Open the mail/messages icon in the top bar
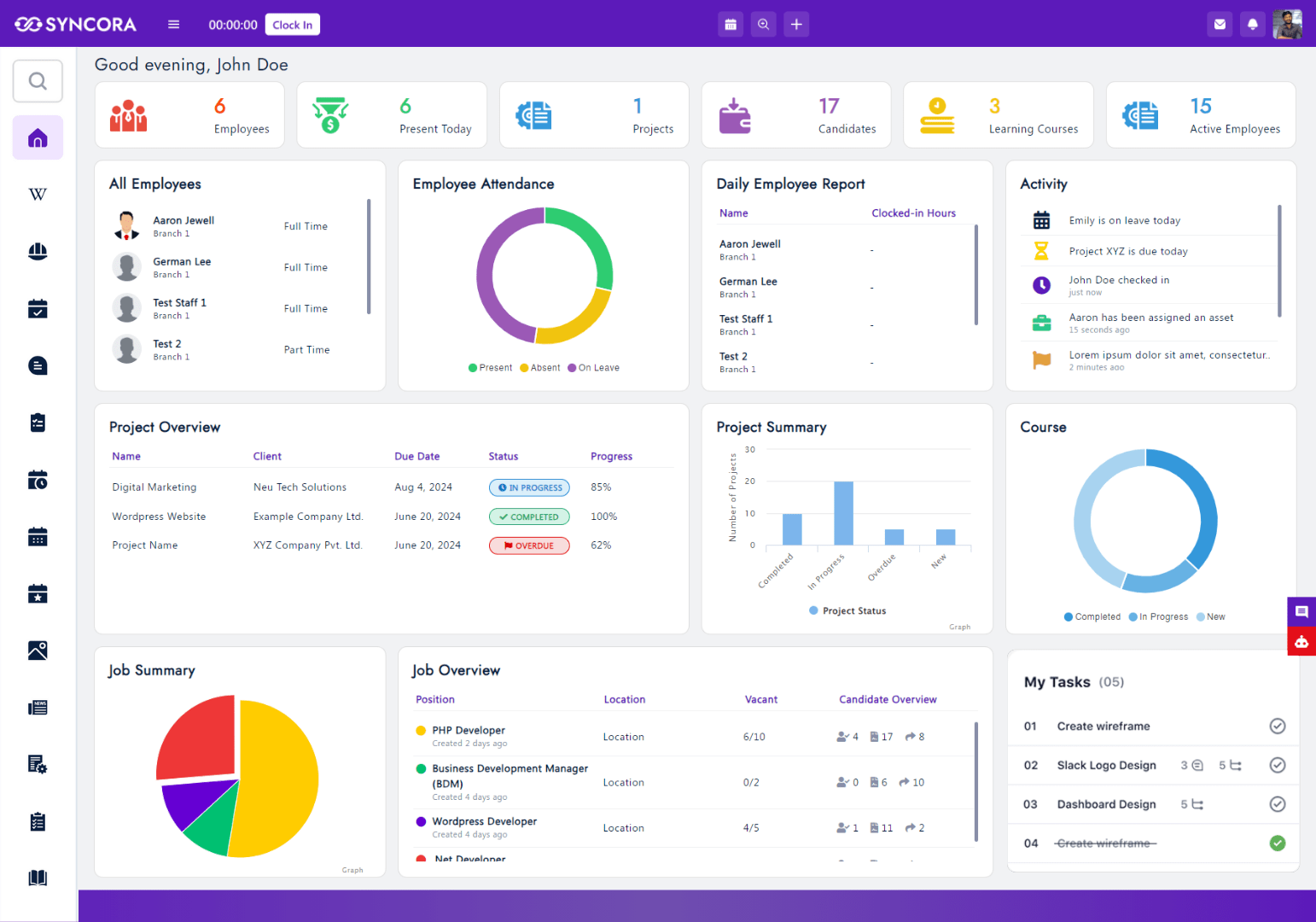The width and height of the screenshot is (1316, 922). [1220, 24]
